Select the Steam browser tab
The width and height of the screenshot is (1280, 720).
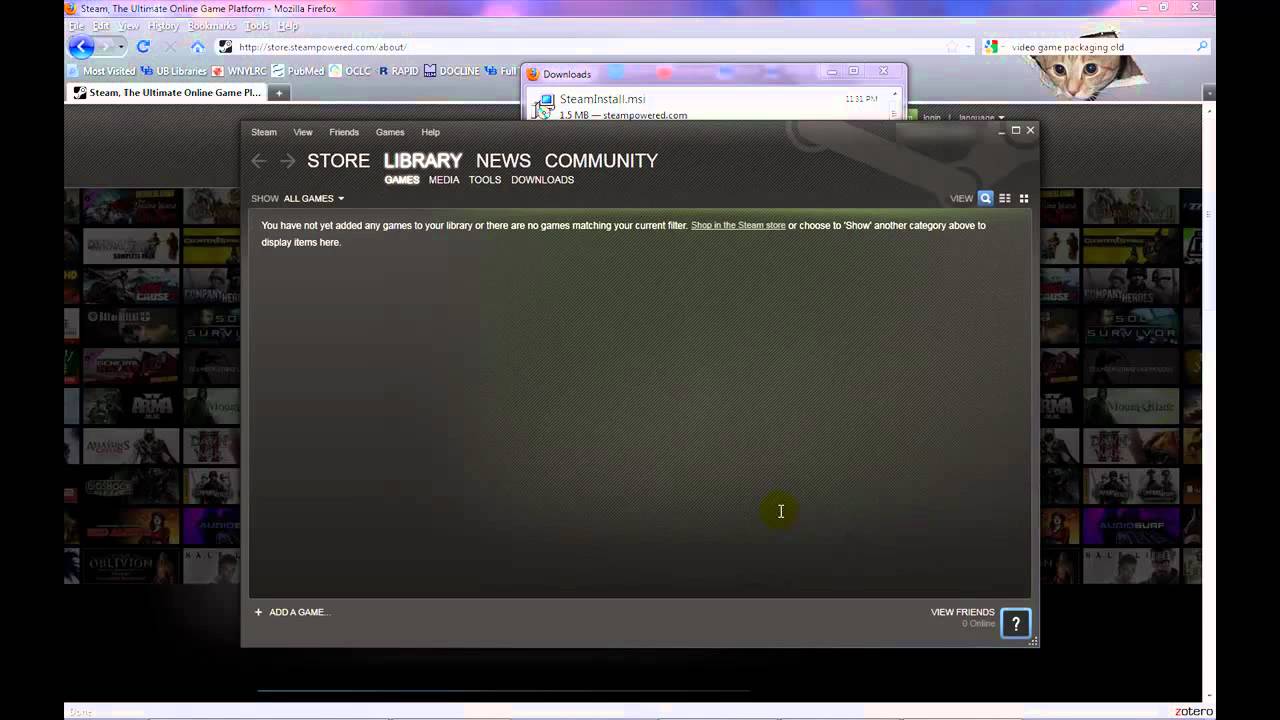[166, 93]
